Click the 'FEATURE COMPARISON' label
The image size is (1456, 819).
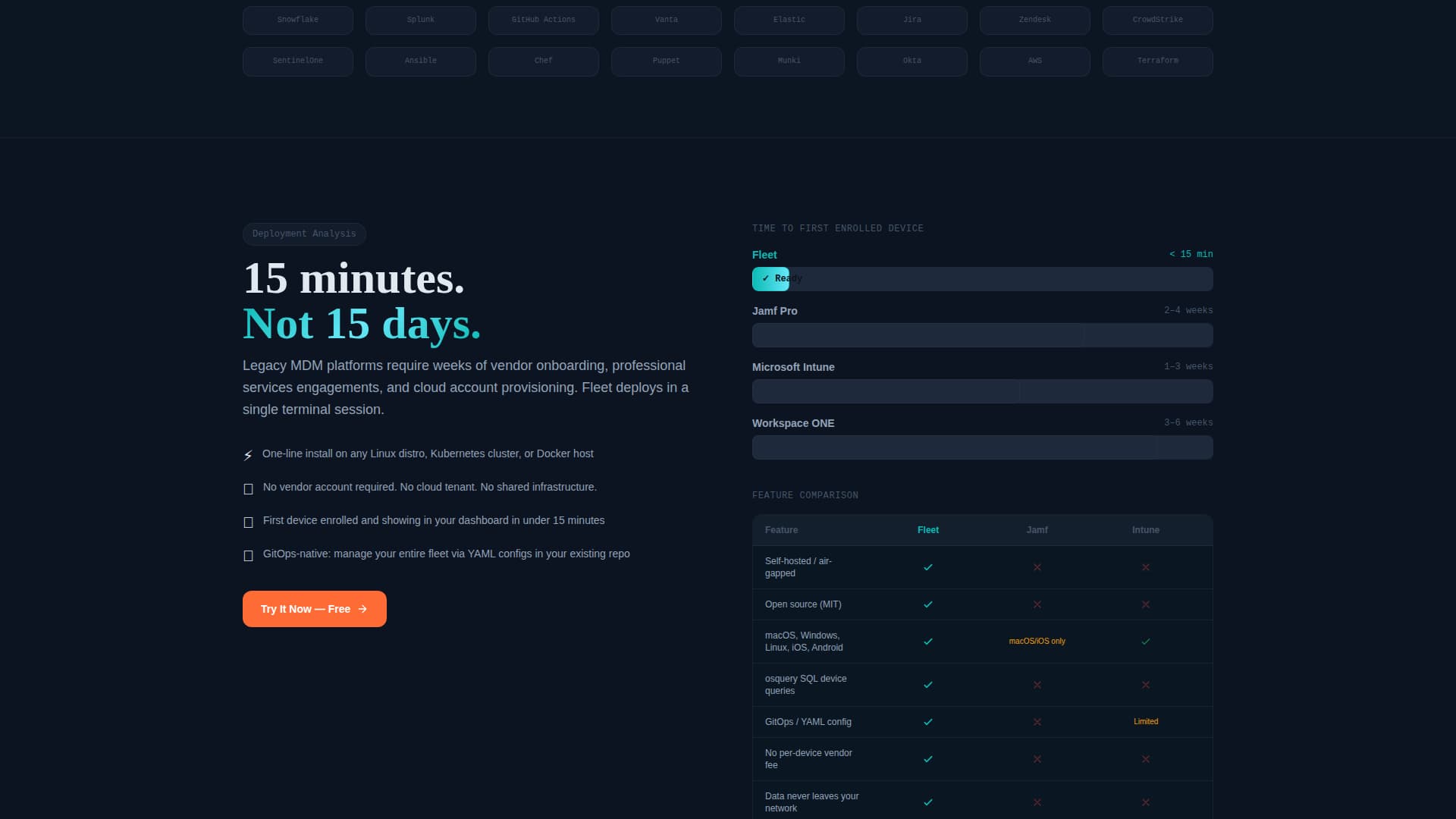[x=805, y=495]
